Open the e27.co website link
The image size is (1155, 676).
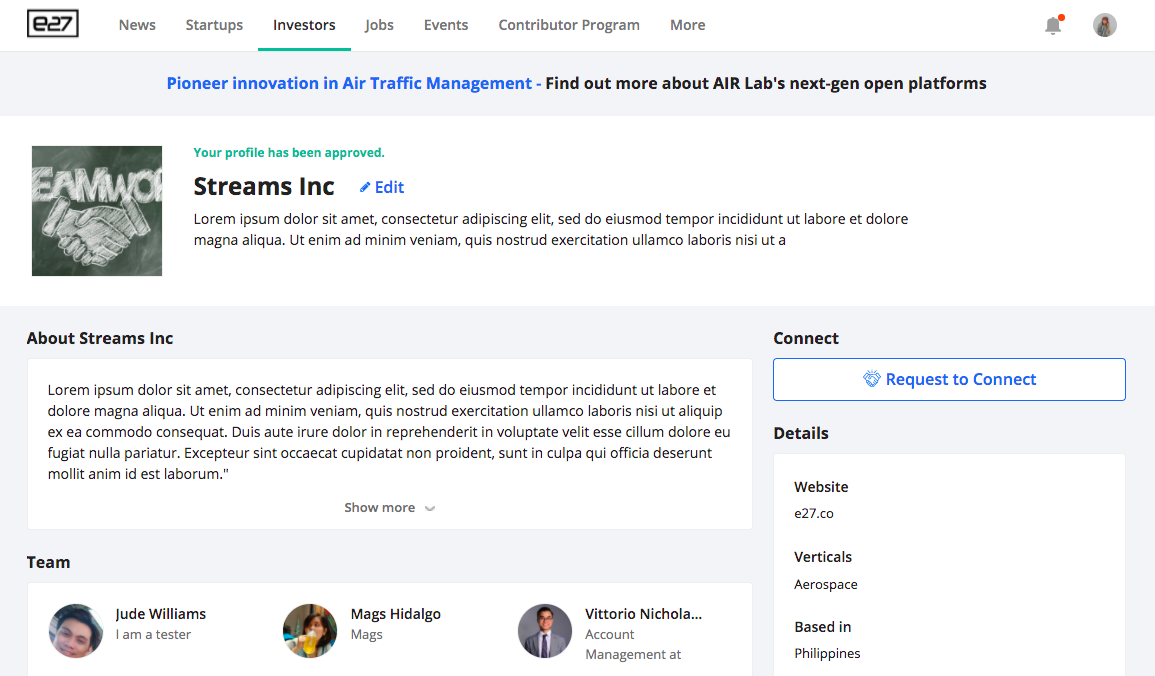(x=814, y=513)
